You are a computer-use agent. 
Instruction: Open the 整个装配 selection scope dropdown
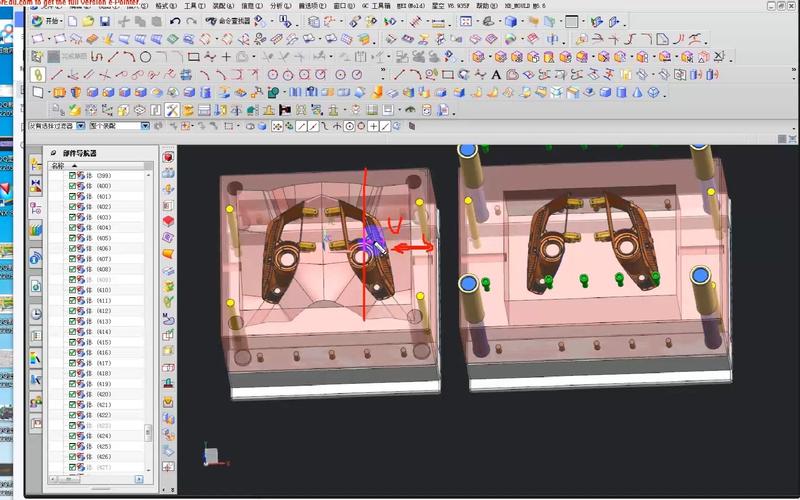145,126
